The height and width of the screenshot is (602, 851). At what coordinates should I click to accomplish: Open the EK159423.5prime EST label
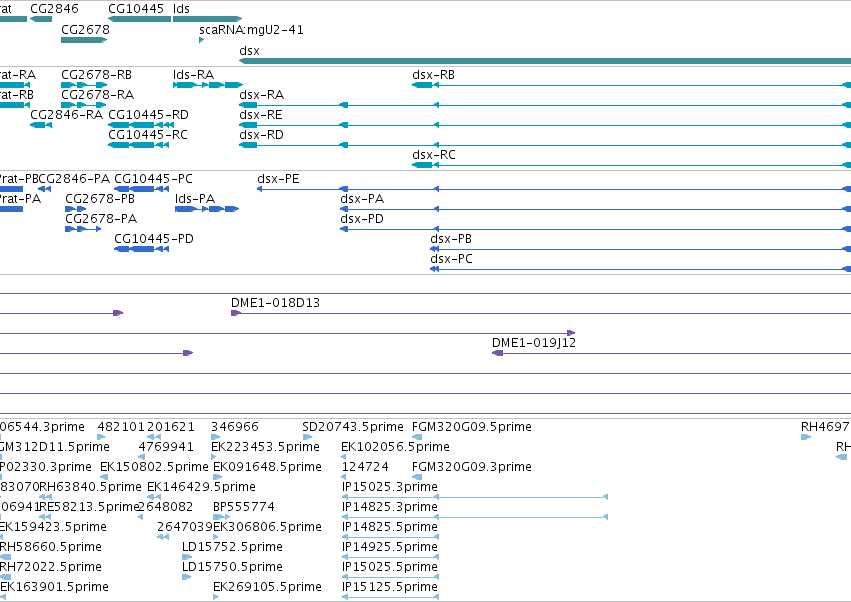pos(53,527)
